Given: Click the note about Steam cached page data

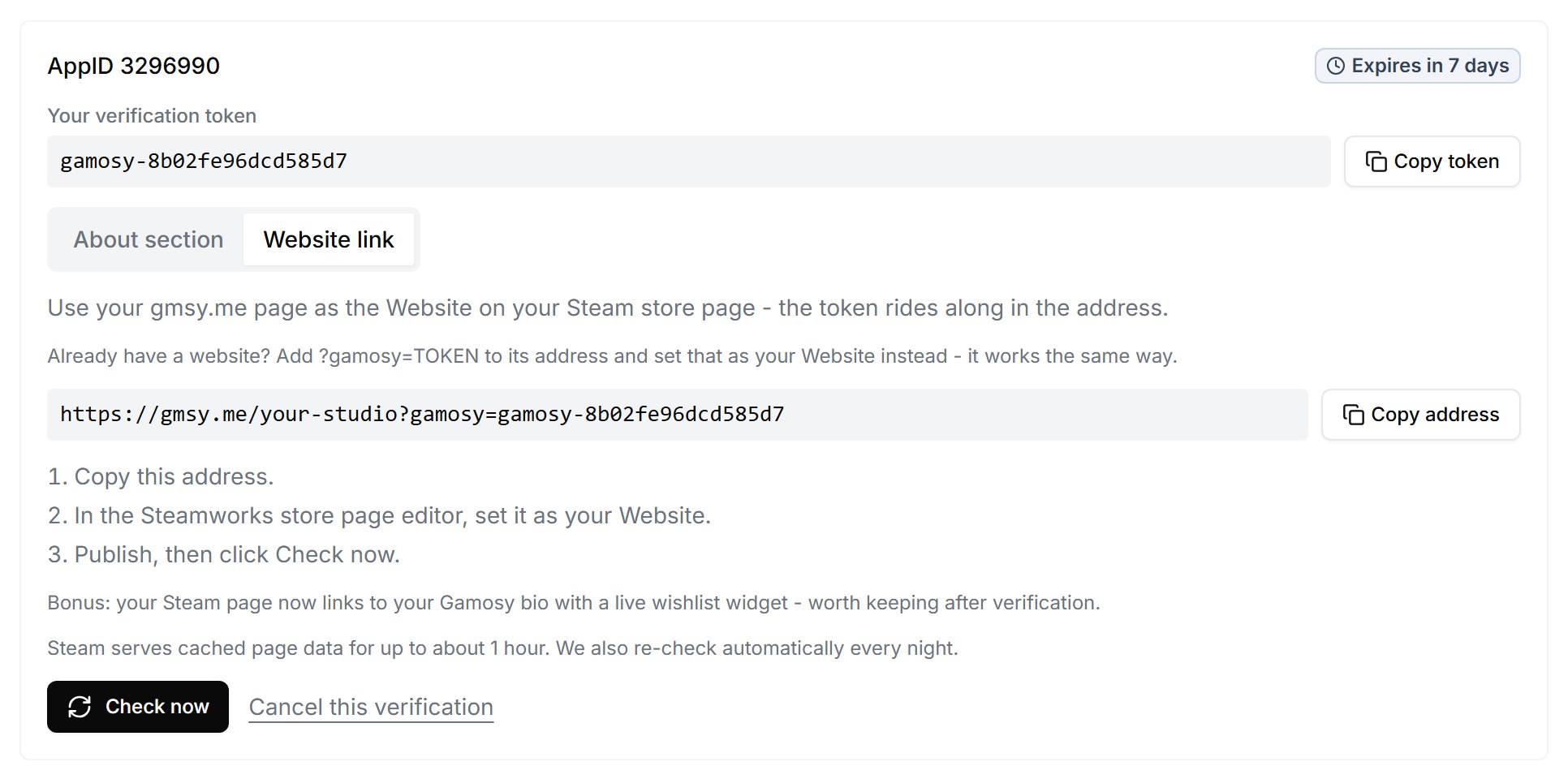Looking at the screenshot, I should [x=502, y=648].
